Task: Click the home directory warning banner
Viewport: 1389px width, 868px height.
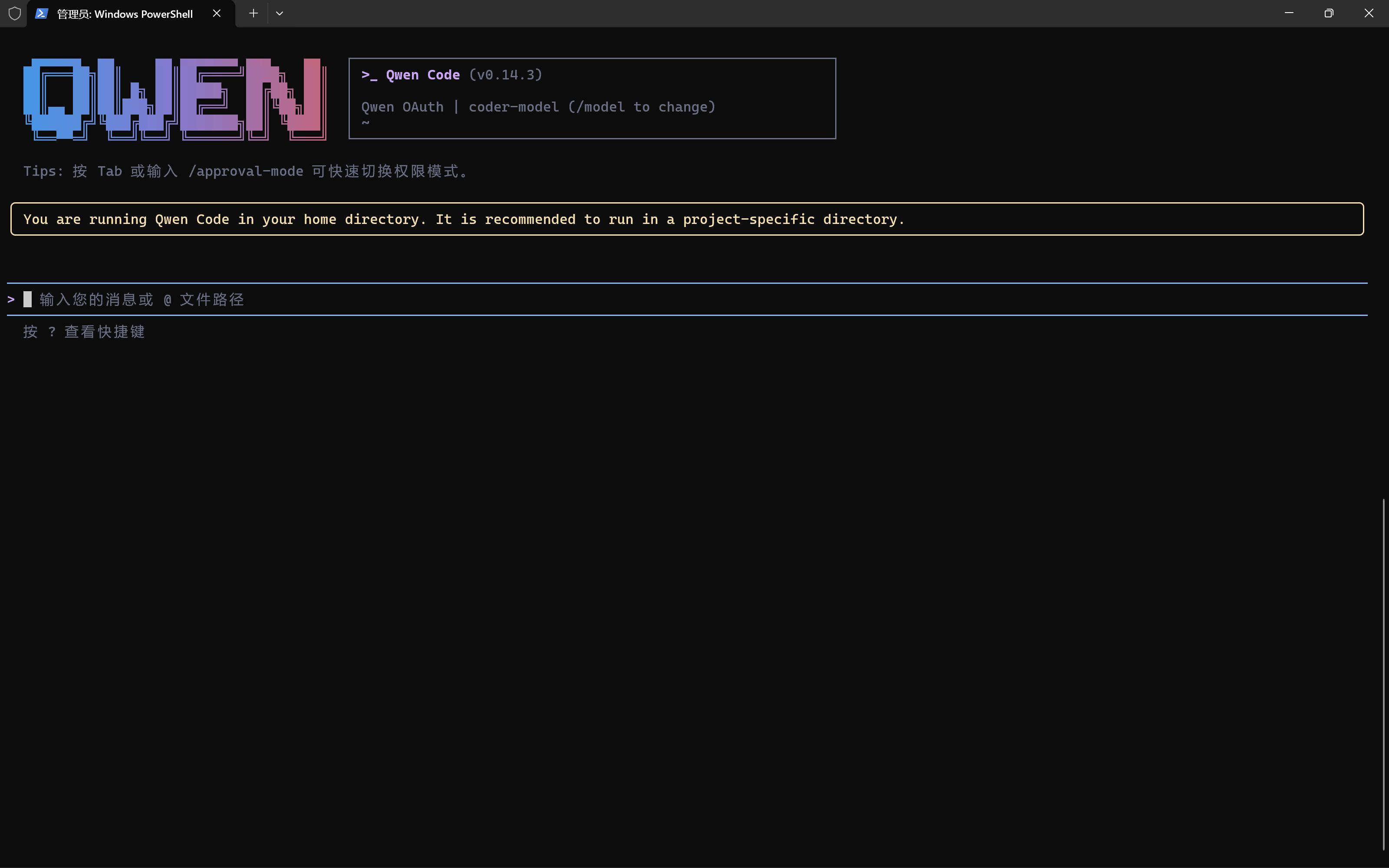Action: coord(464,219)
